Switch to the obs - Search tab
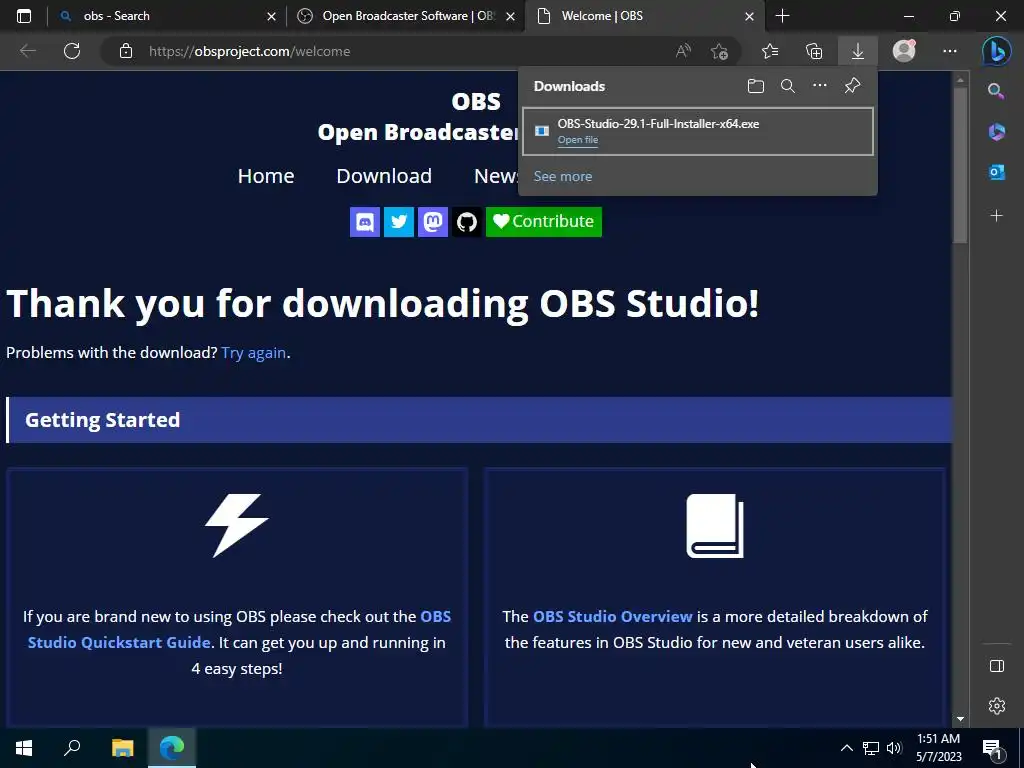This screenshot has height=768, width=1024. pyautogui.click(x=167, y=16)
